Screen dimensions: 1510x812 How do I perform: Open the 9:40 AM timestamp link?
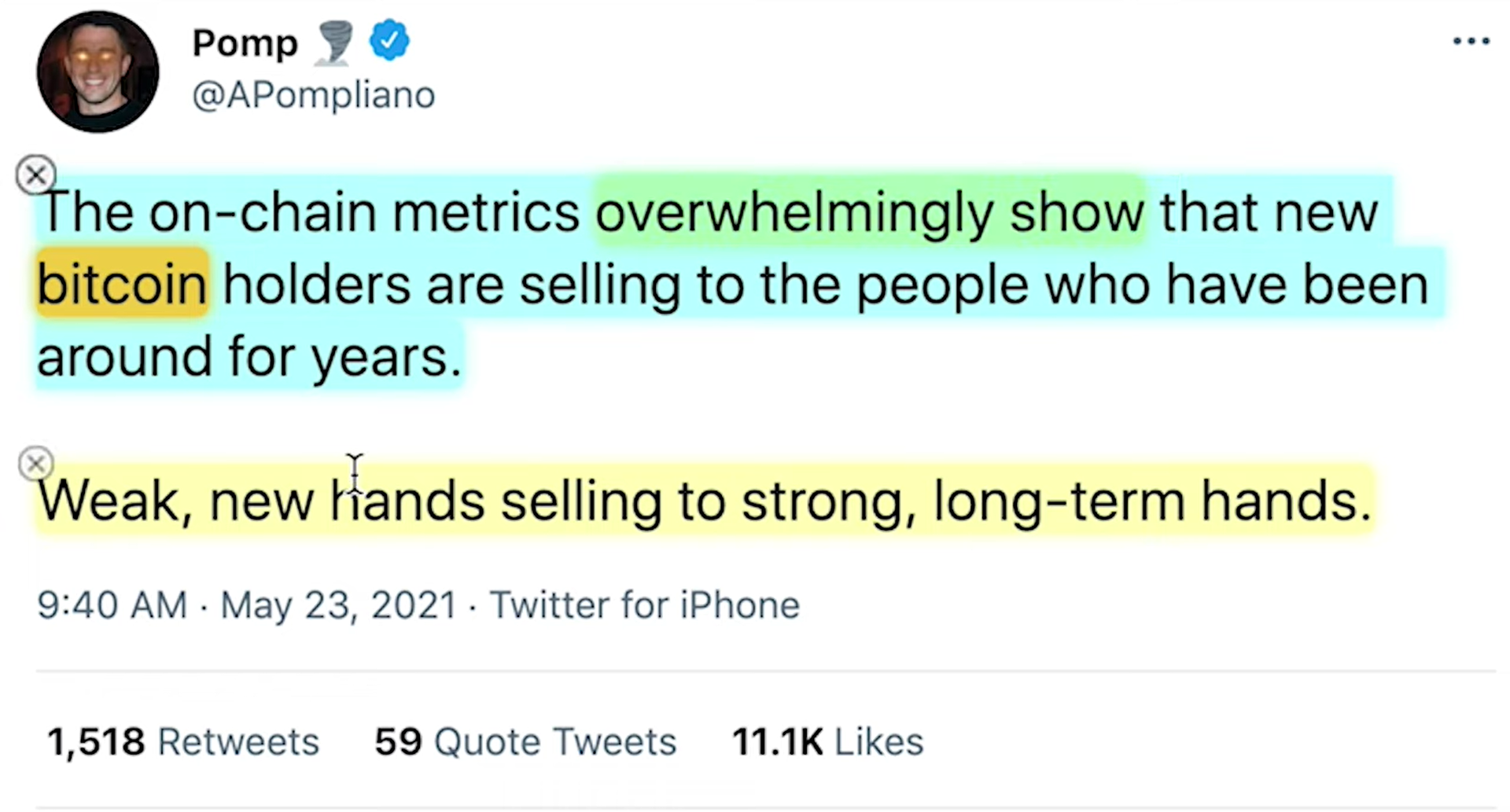coord(112,605)
